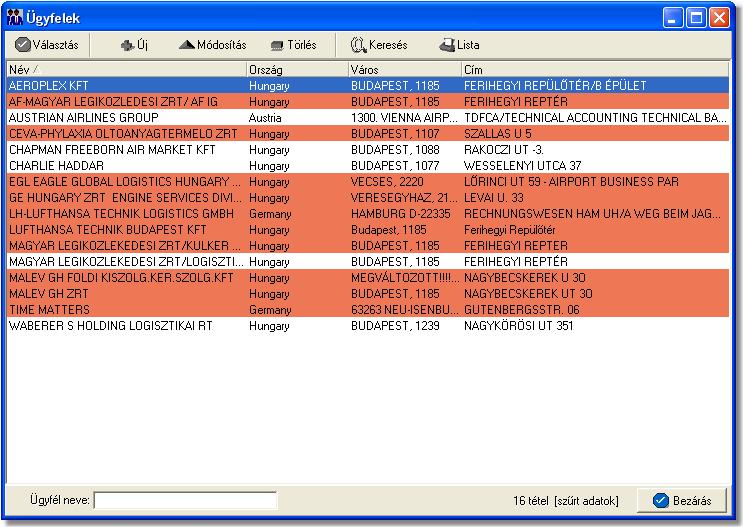Sort by the Név column header

click(x=127, y=70)
